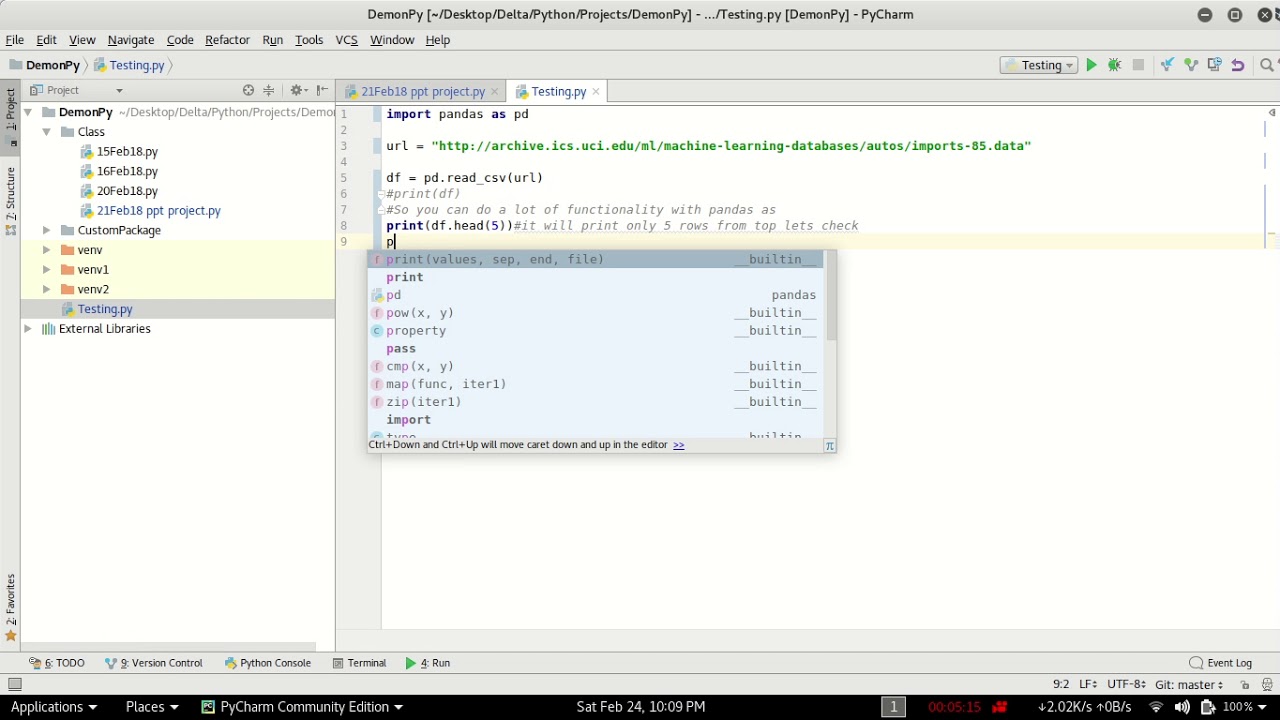Open the VCS menu
1280x720 pixels.
click(346, 40)
